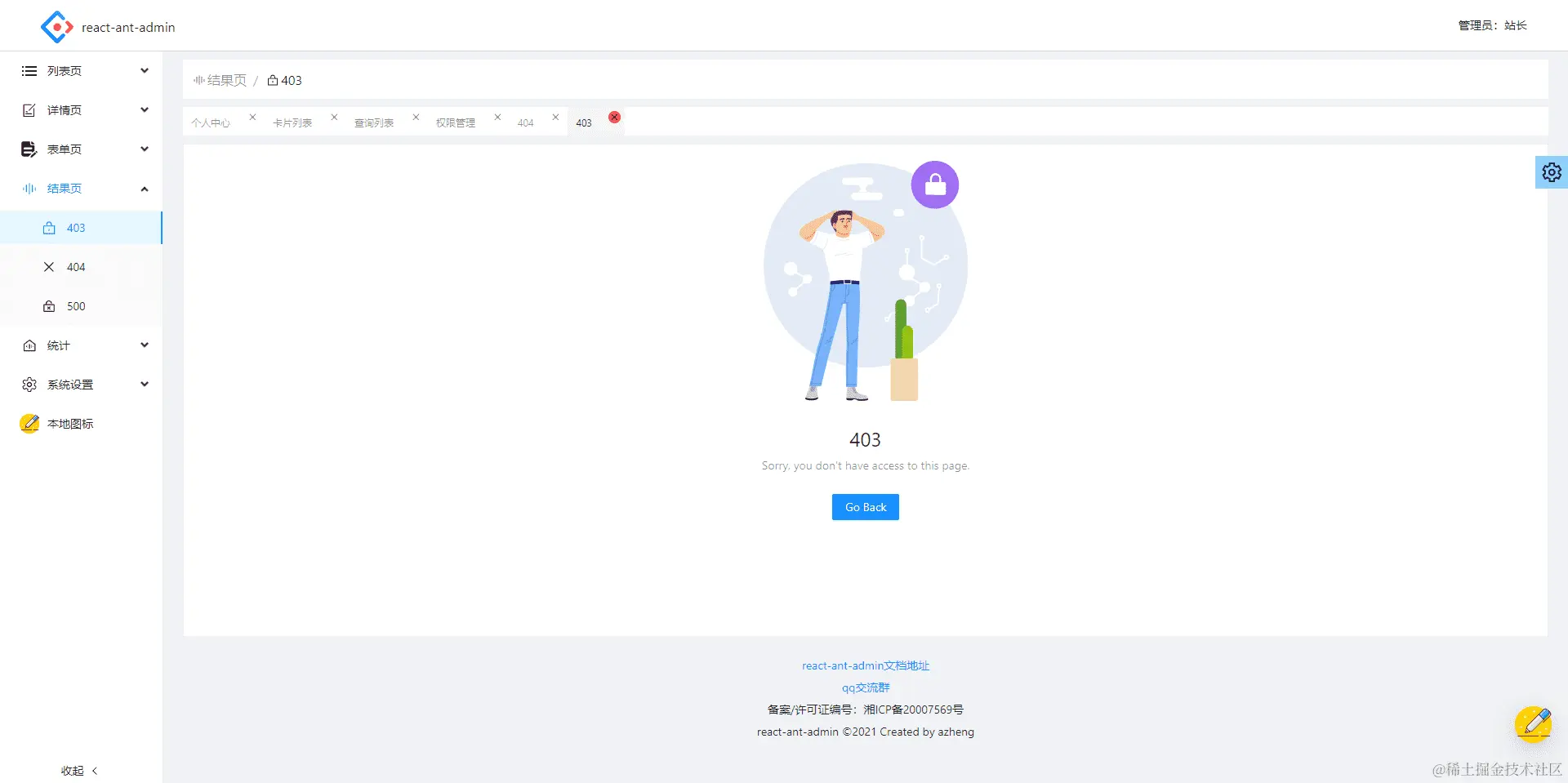This screenshot has width=1568, height=783.
Task: Click the floating pencil edit icon
Action: (x=1533, y=723)
